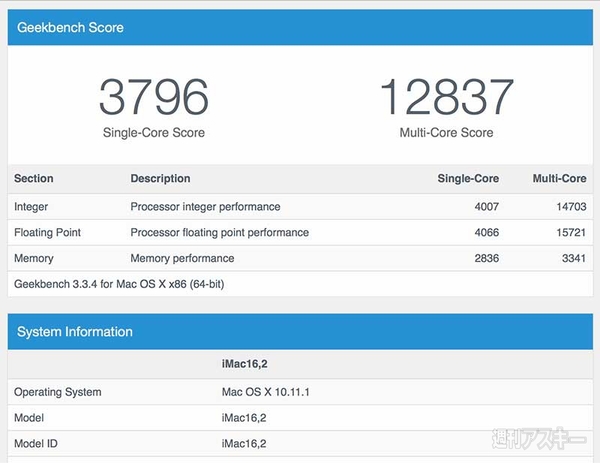Click the Geekbench Score header
600x463 pixels.
(x=300, y=27)
